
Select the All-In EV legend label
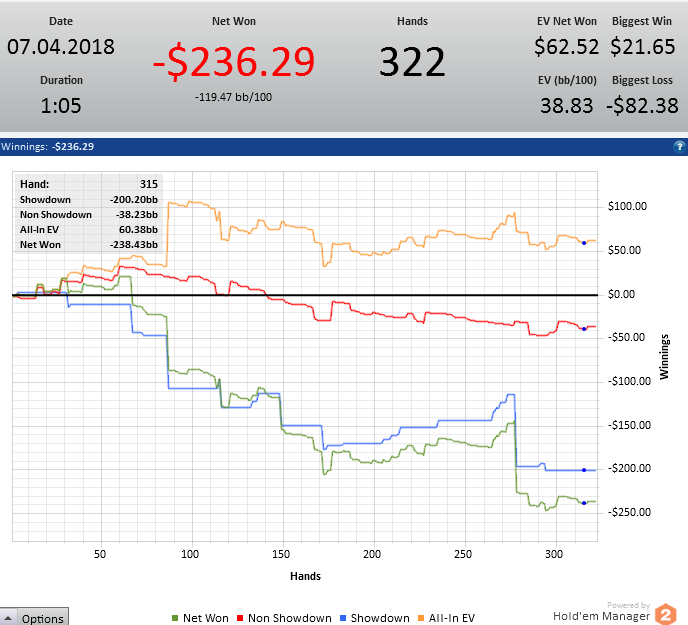(x=452, y=618)
